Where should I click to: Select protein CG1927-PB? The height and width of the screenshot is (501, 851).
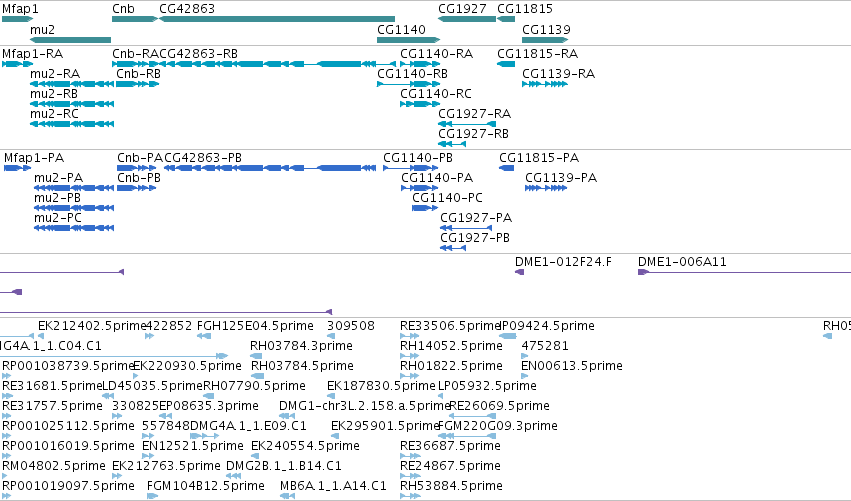pos(453,249)
